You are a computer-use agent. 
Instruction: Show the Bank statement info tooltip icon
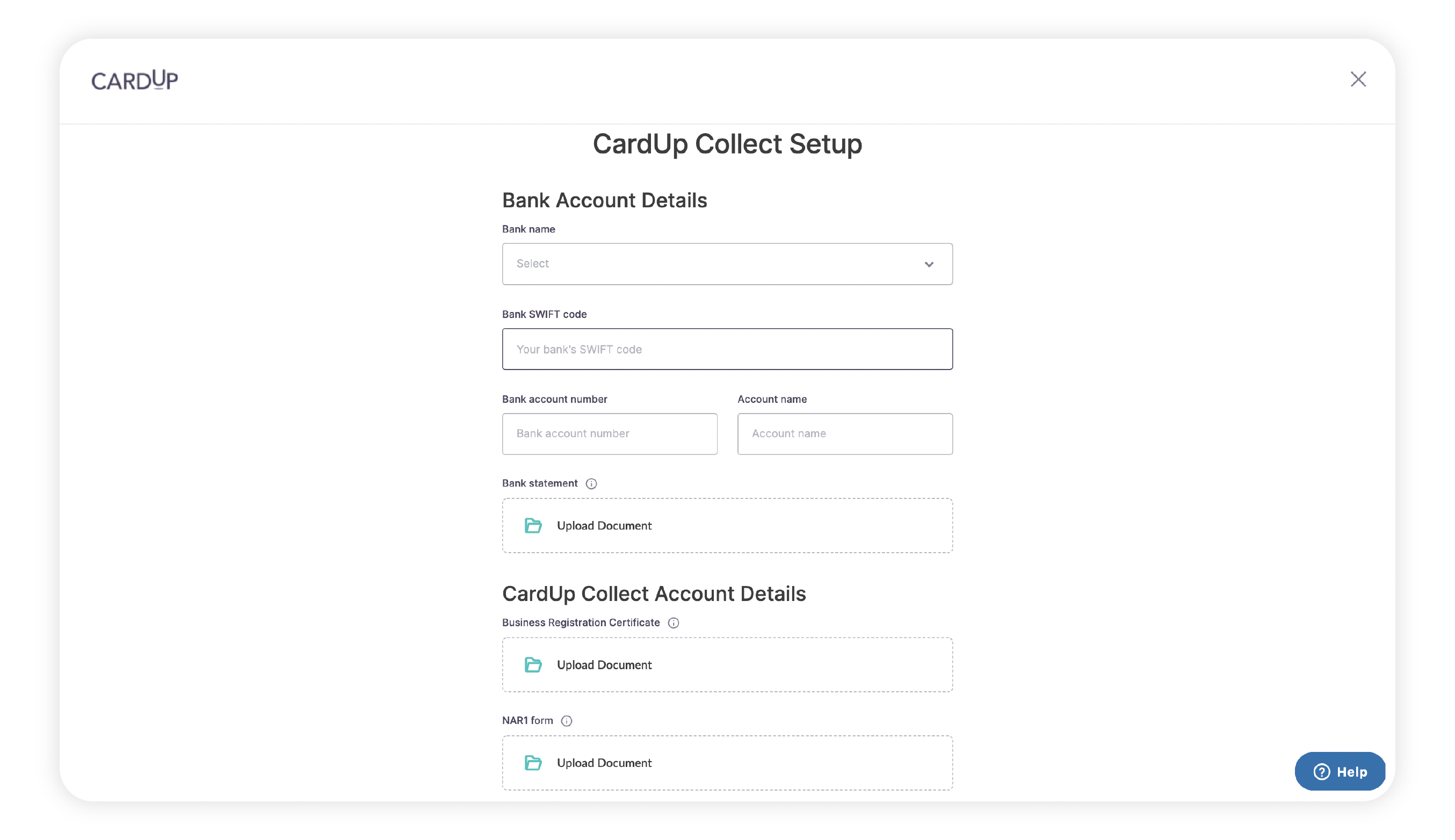point(591,483)
